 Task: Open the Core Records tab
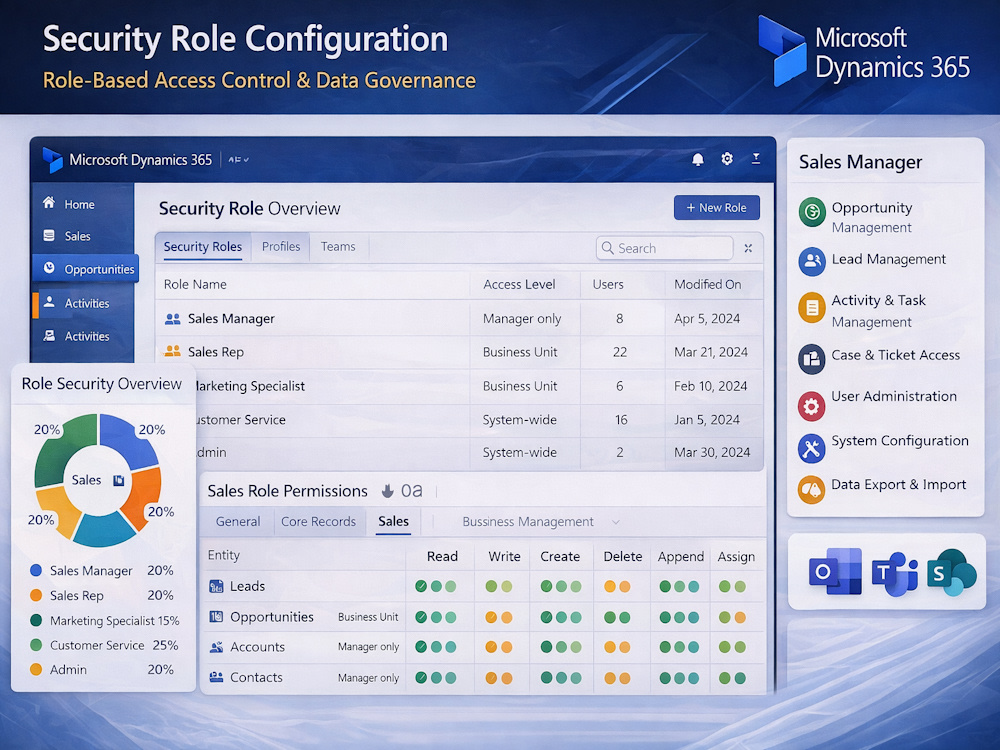(x=318, y=522)
